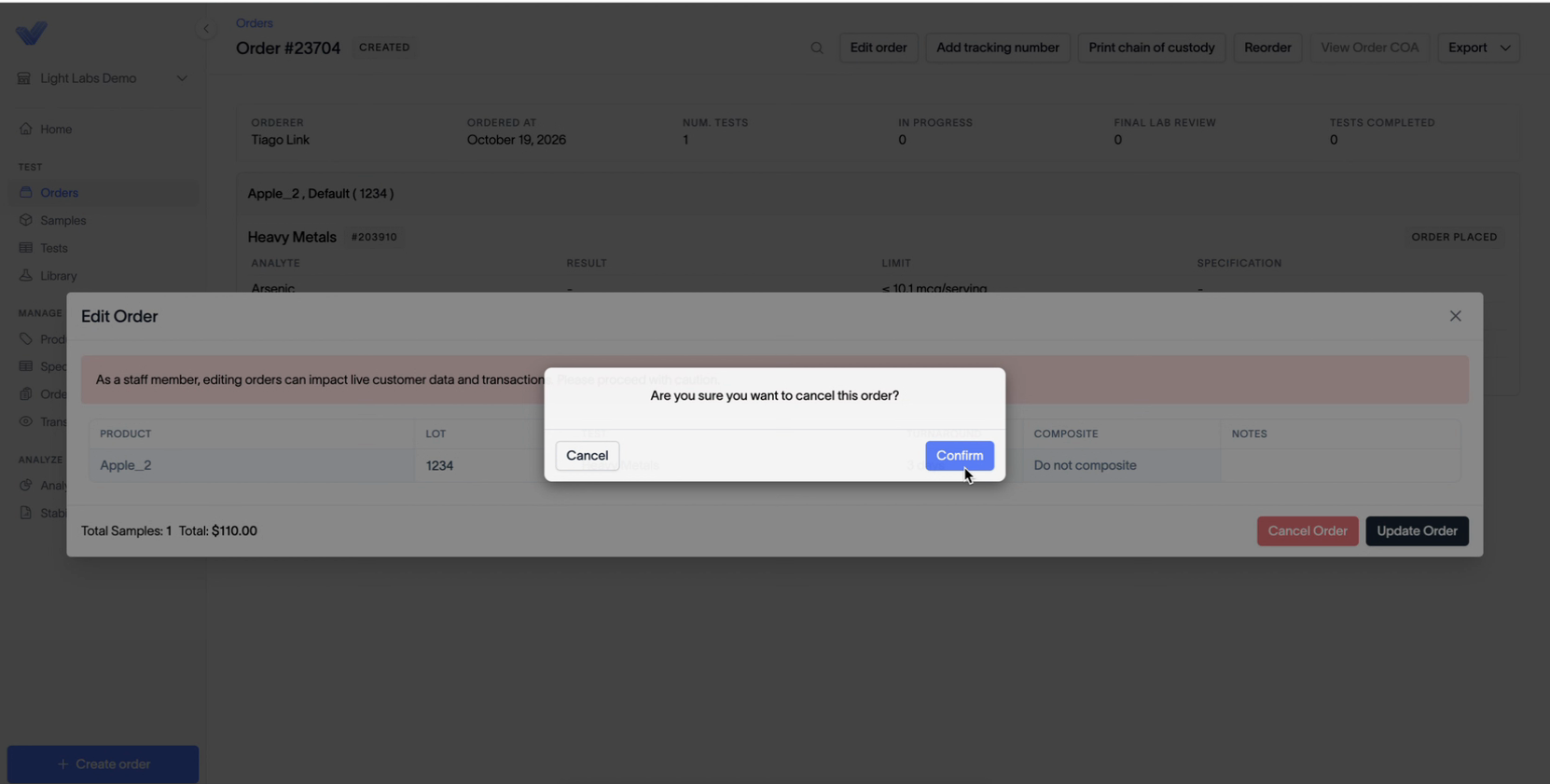Viewport: 1550px width, 784px height.
Task: Close the Edit Order dialog
Action: tap(1455, 316)
